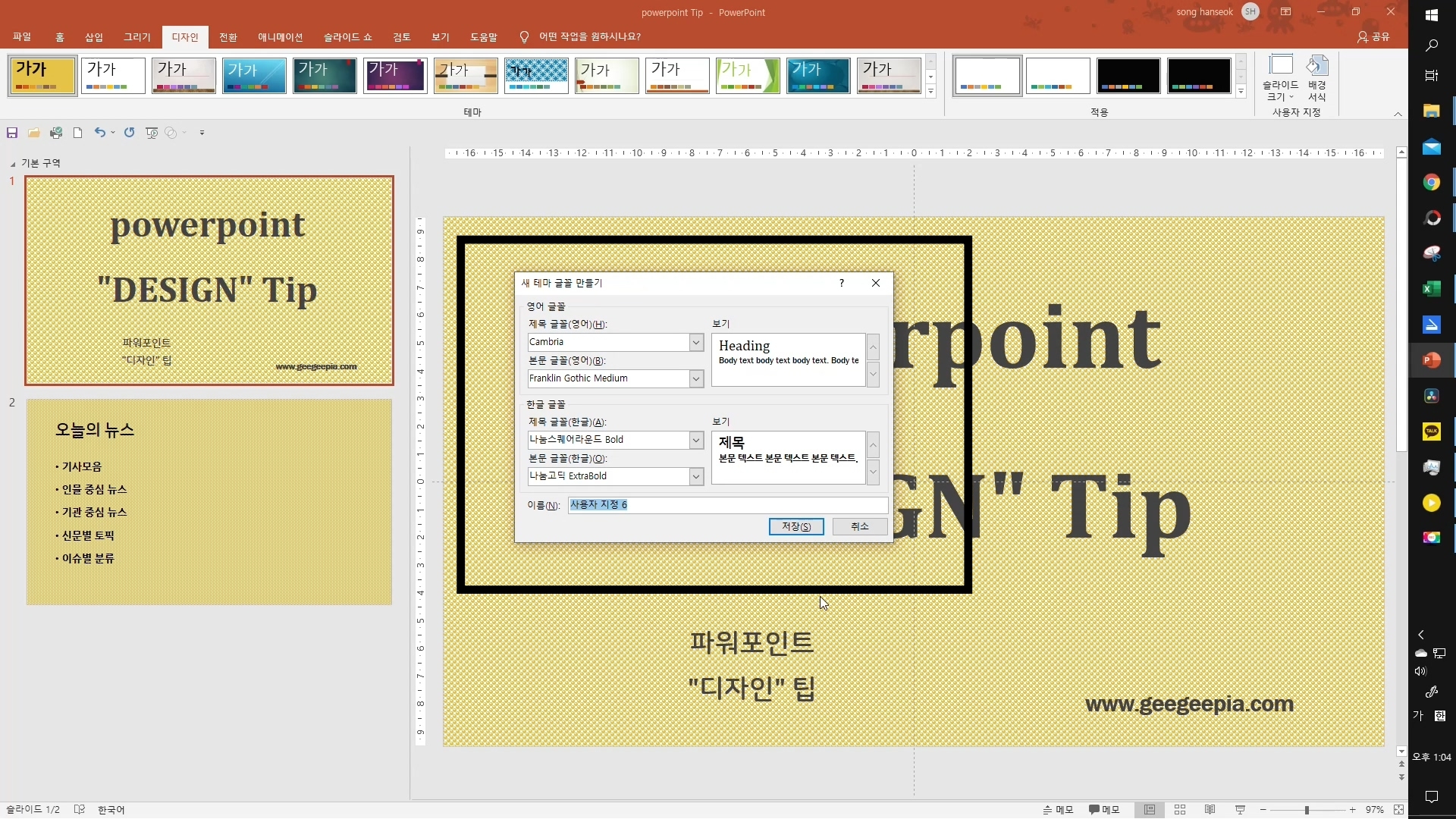Click the start slideshow from beginning icon
The image size is (1456, 819).
click(152, 133)
